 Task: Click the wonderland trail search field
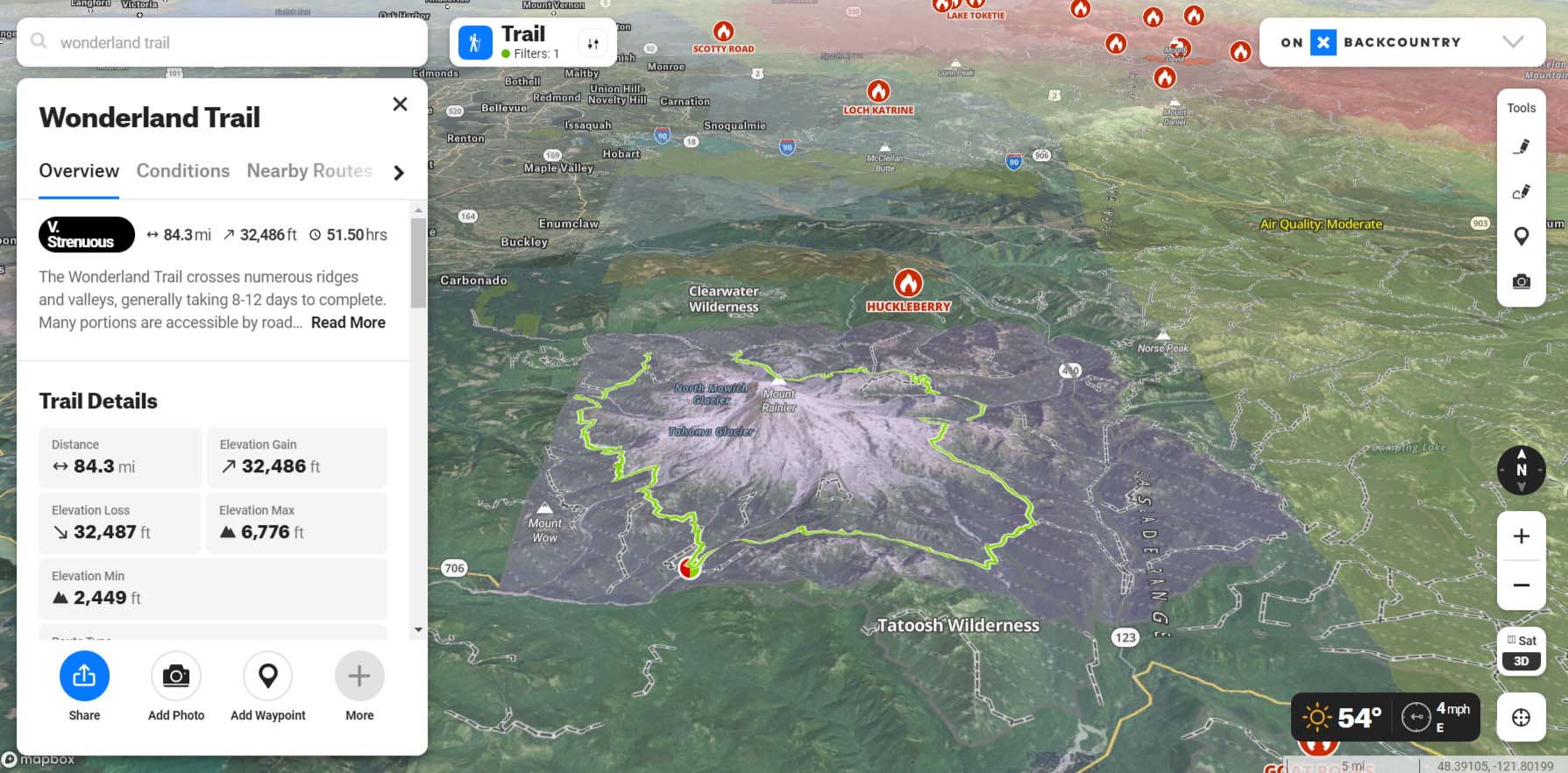(228, 42)
